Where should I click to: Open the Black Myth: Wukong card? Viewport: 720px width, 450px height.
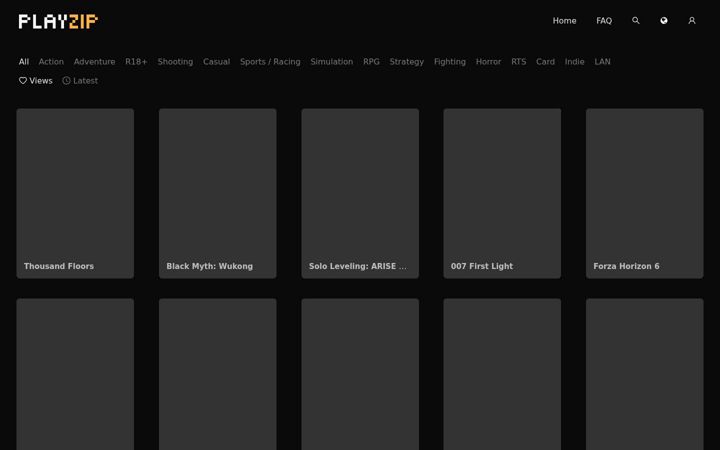pos(218,193)
